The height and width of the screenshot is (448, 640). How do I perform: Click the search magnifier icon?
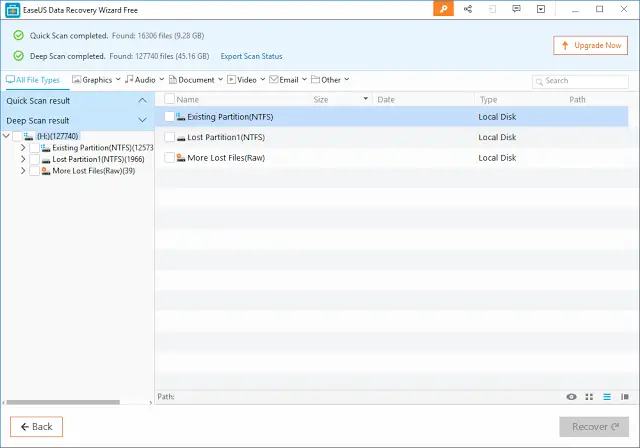[539, 81]
